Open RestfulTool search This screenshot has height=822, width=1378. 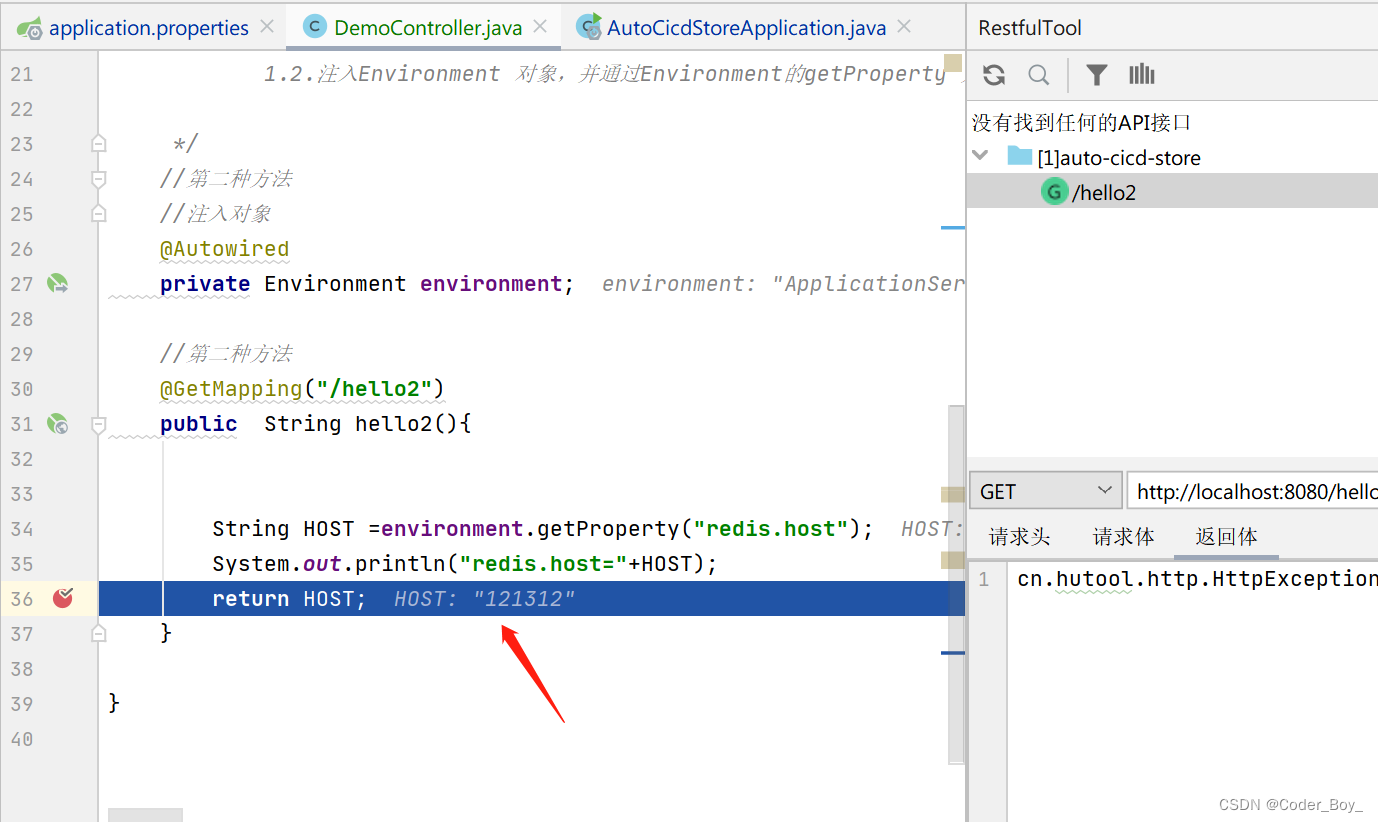(1039, 75)
